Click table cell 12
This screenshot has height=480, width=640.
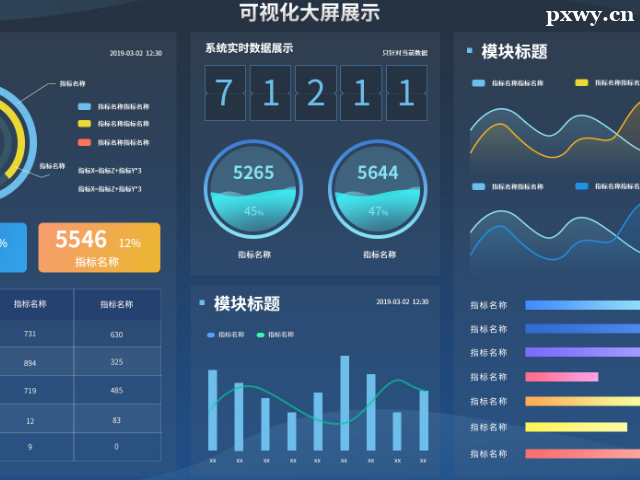(x=30, y=421)
